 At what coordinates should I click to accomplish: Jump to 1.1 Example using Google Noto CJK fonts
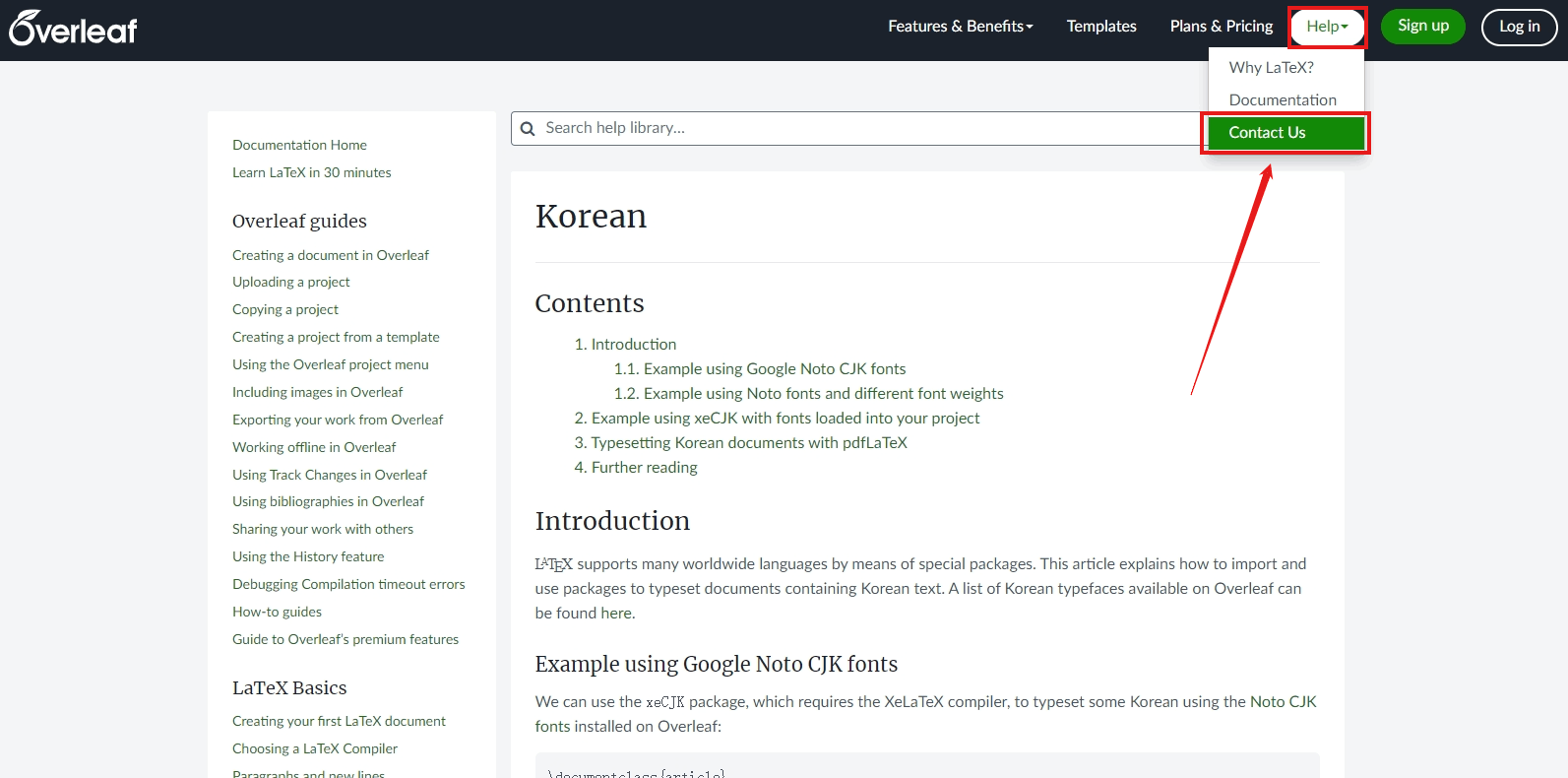[x=760, y=368]
